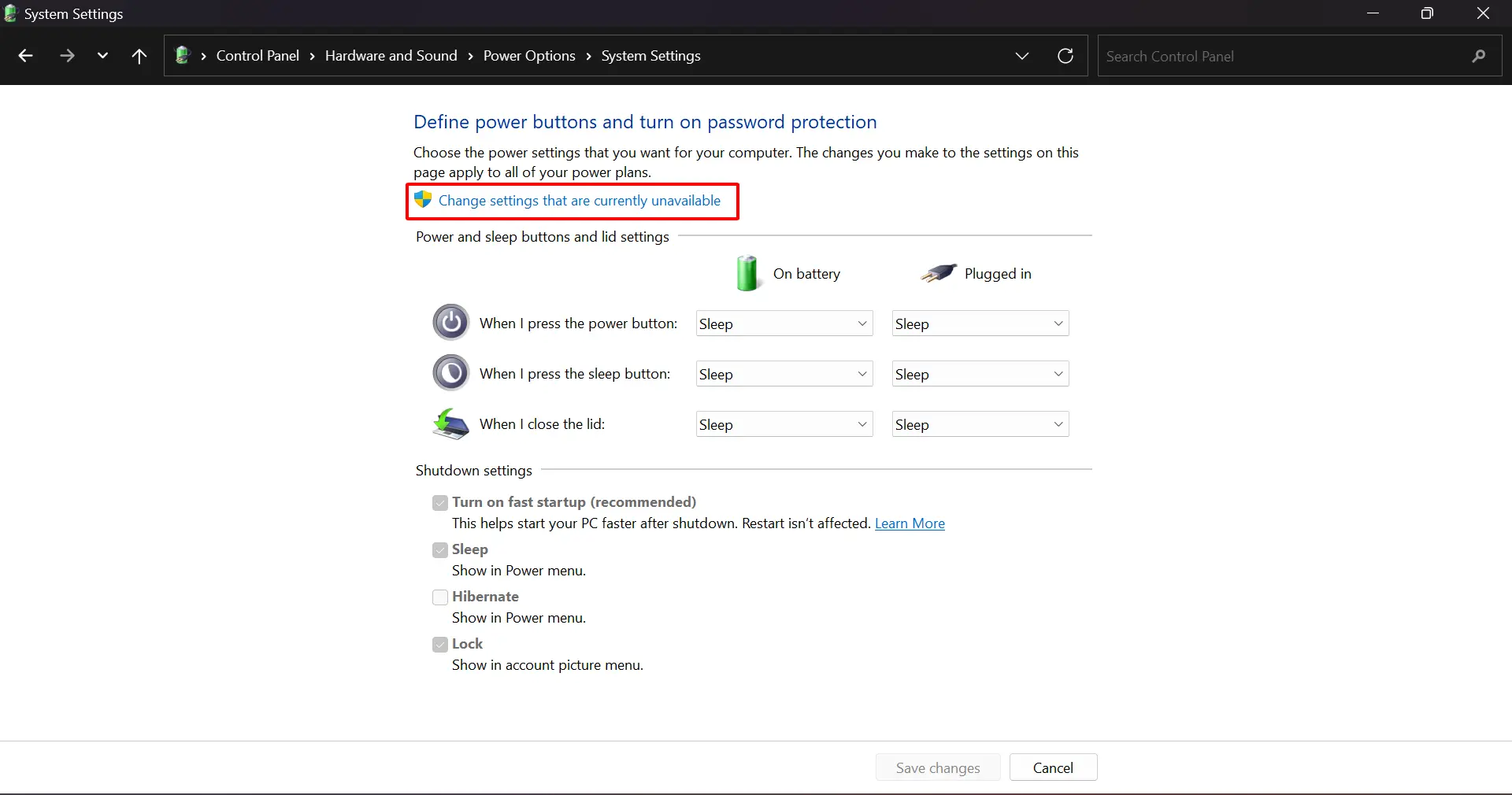
Task: Open address bar history dropdown
Action: pyautogui.click(x=1022, y=56)
